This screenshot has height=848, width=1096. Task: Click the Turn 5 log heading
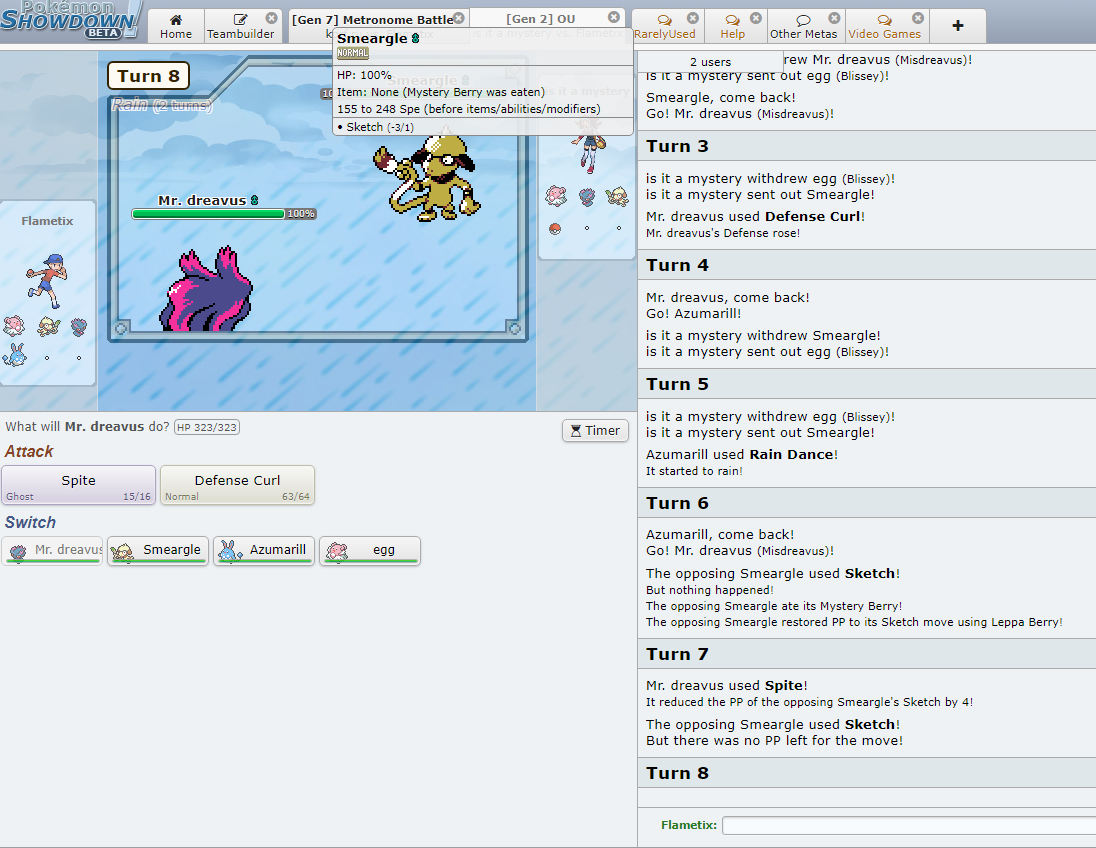[677, 385]
